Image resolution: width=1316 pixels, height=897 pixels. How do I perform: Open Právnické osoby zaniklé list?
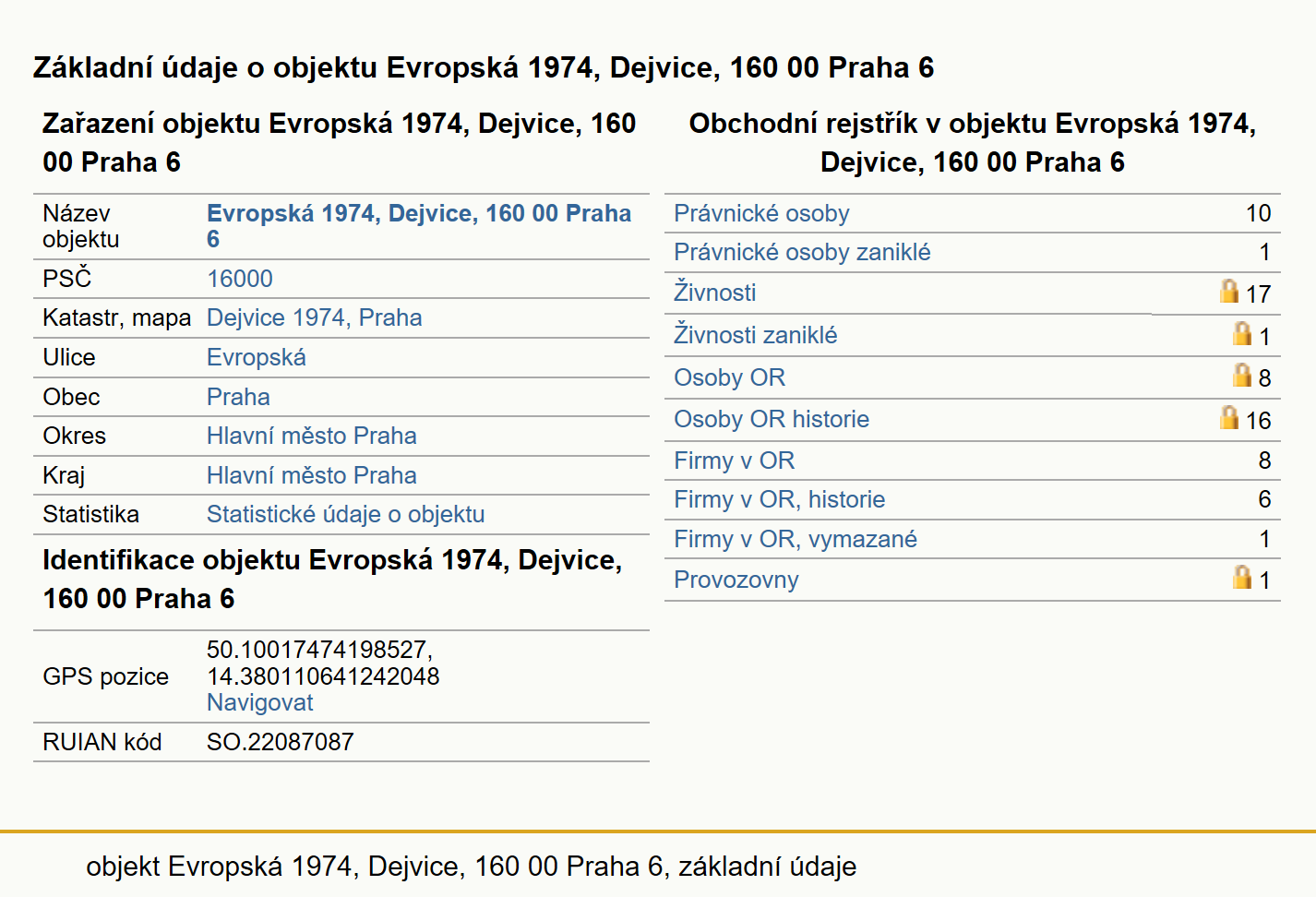point(802,252)
